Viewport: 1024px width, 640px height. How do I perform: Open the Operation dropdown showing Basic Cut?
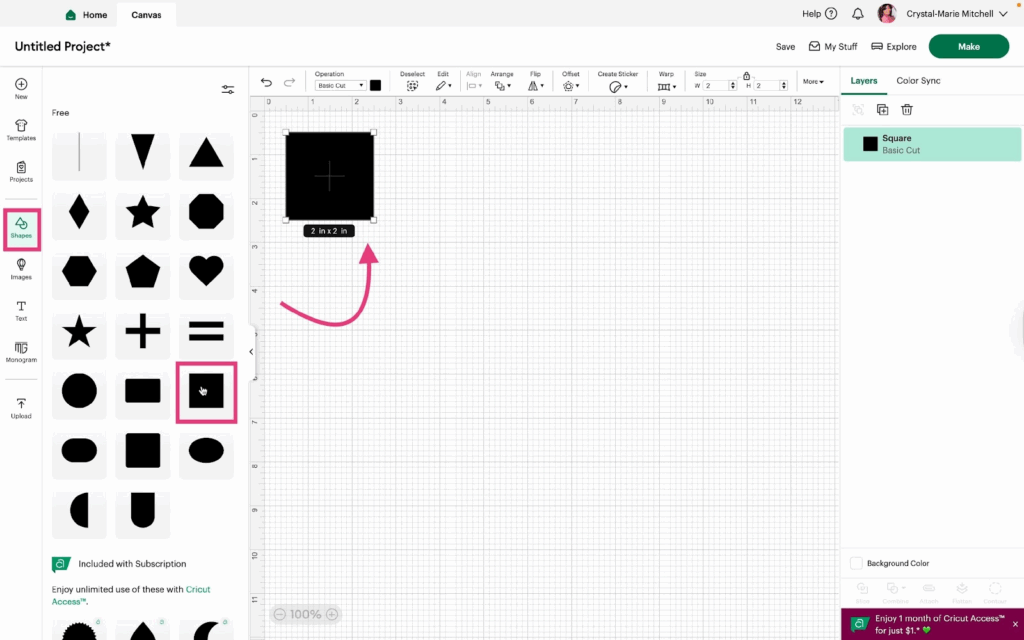(x=340, y=86)
